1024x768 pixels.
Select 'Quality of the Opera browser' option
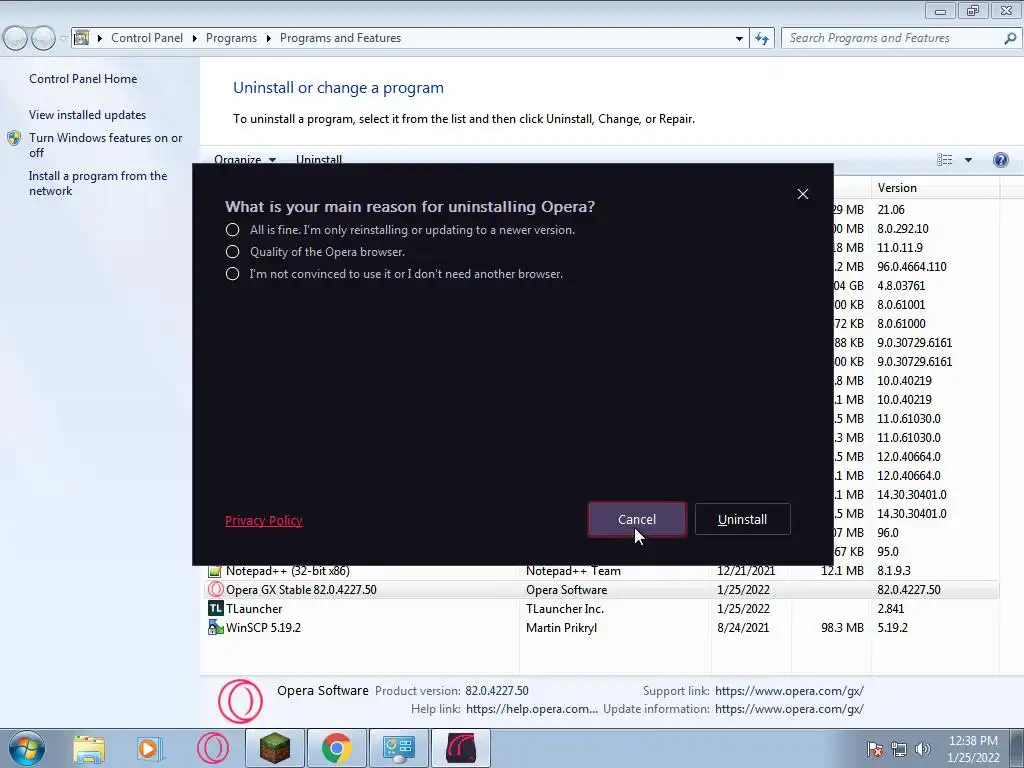click(232, 251)
